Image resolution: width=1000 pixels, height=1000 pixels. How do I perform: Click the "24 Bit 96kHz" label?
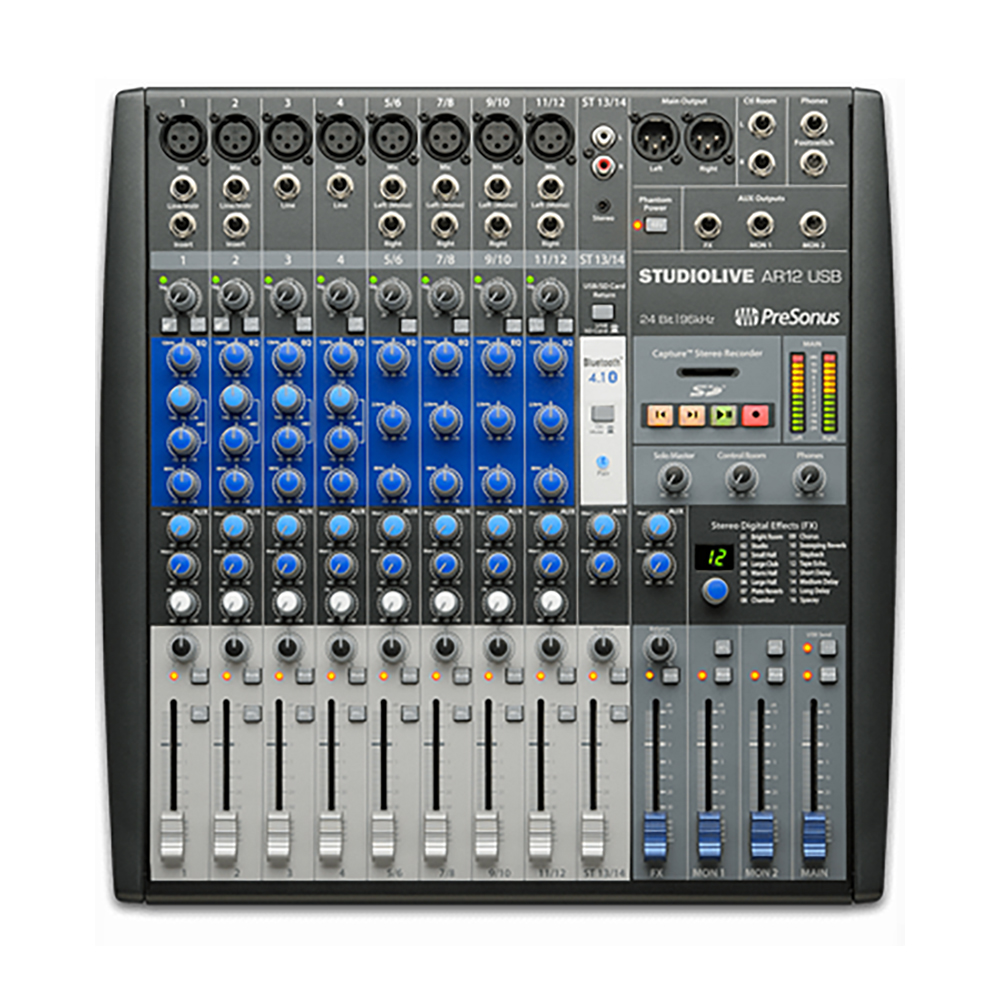pos(677,319)
